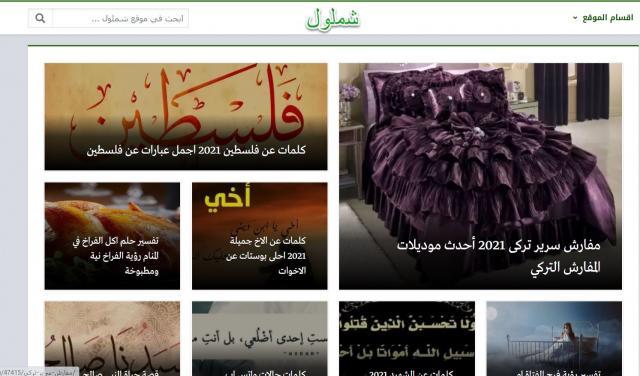Click the أخي article thumbnail image

click(x=260, y=236)
